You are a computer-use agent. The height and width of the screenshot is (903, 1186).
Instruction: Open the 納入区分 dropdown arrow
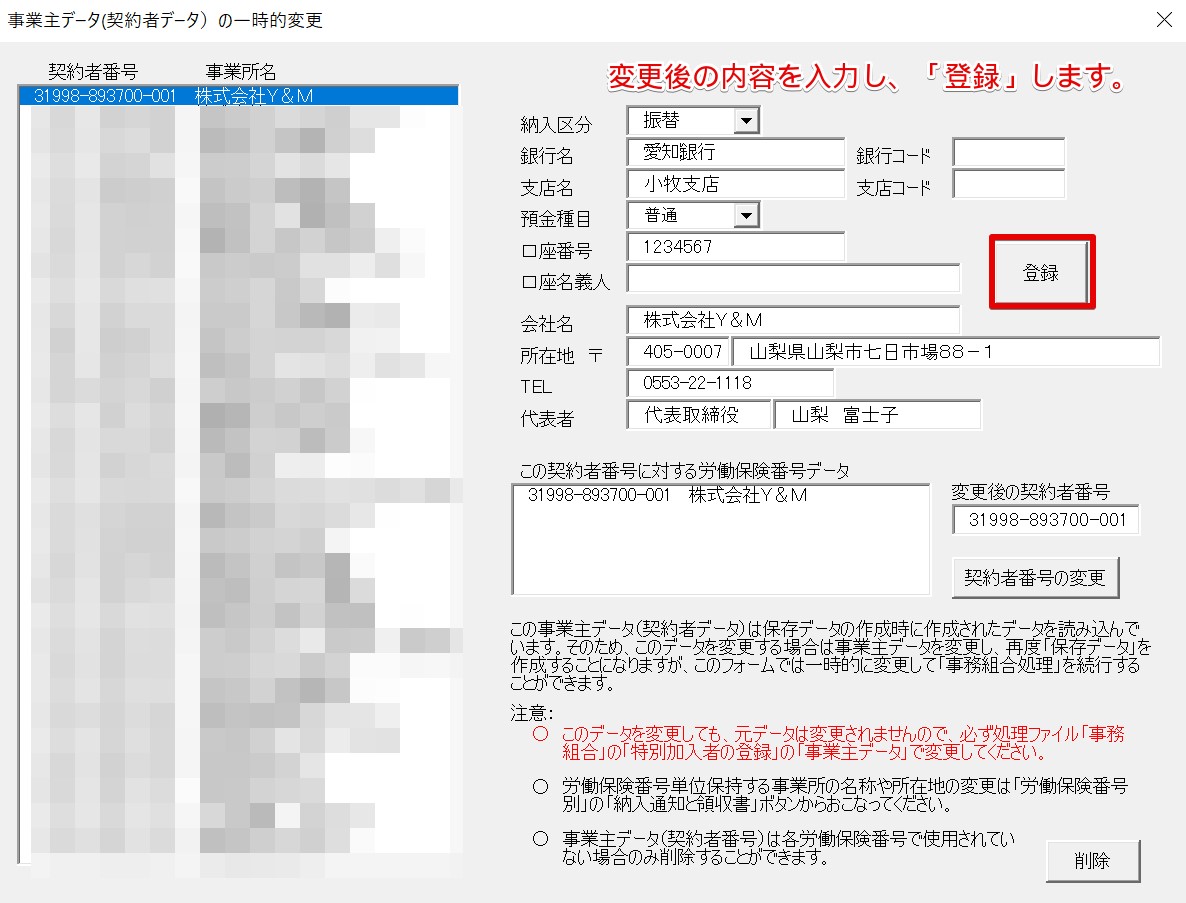click(746, 120)
